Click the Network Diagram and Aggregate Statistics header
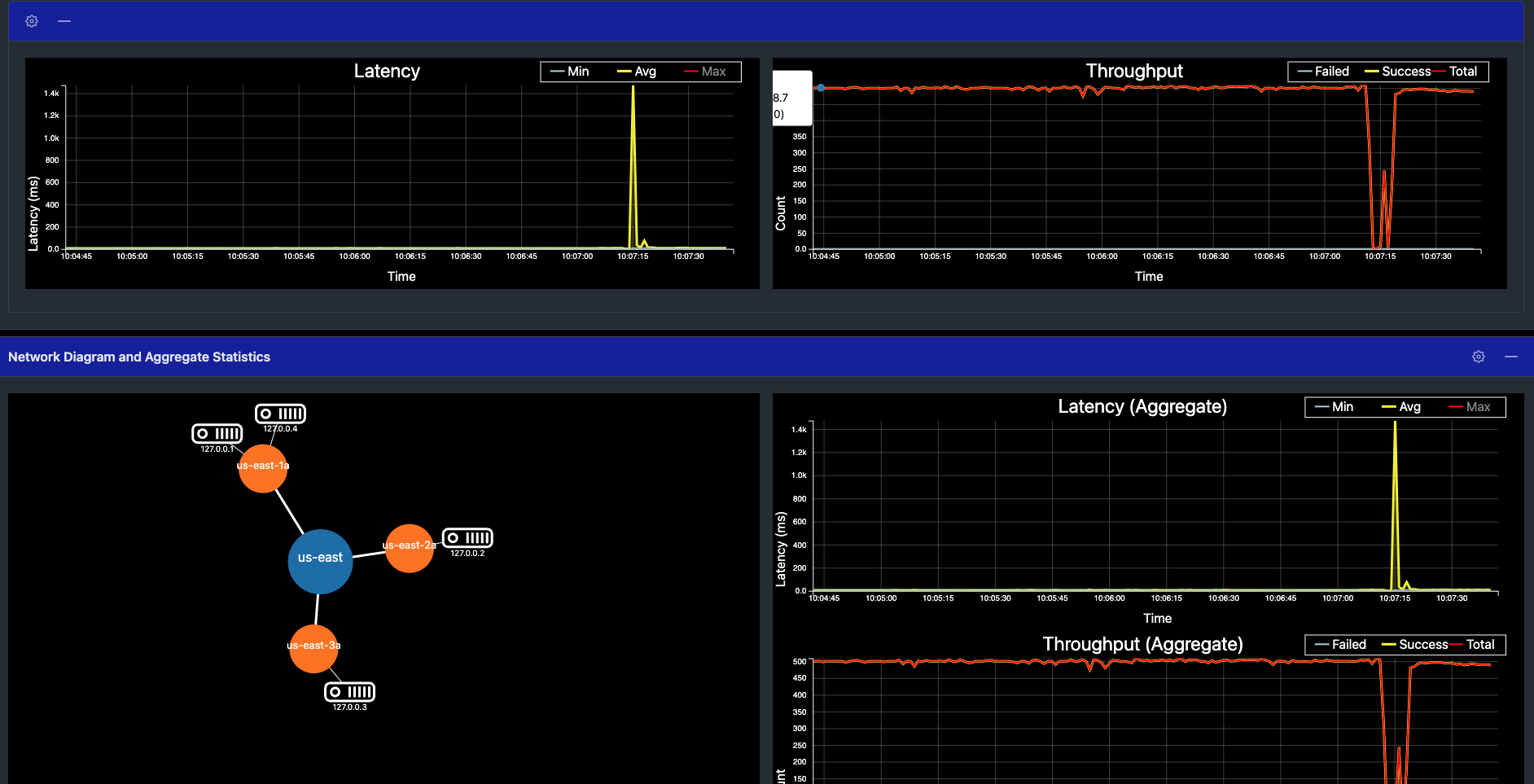 click(x=138, y=356)
